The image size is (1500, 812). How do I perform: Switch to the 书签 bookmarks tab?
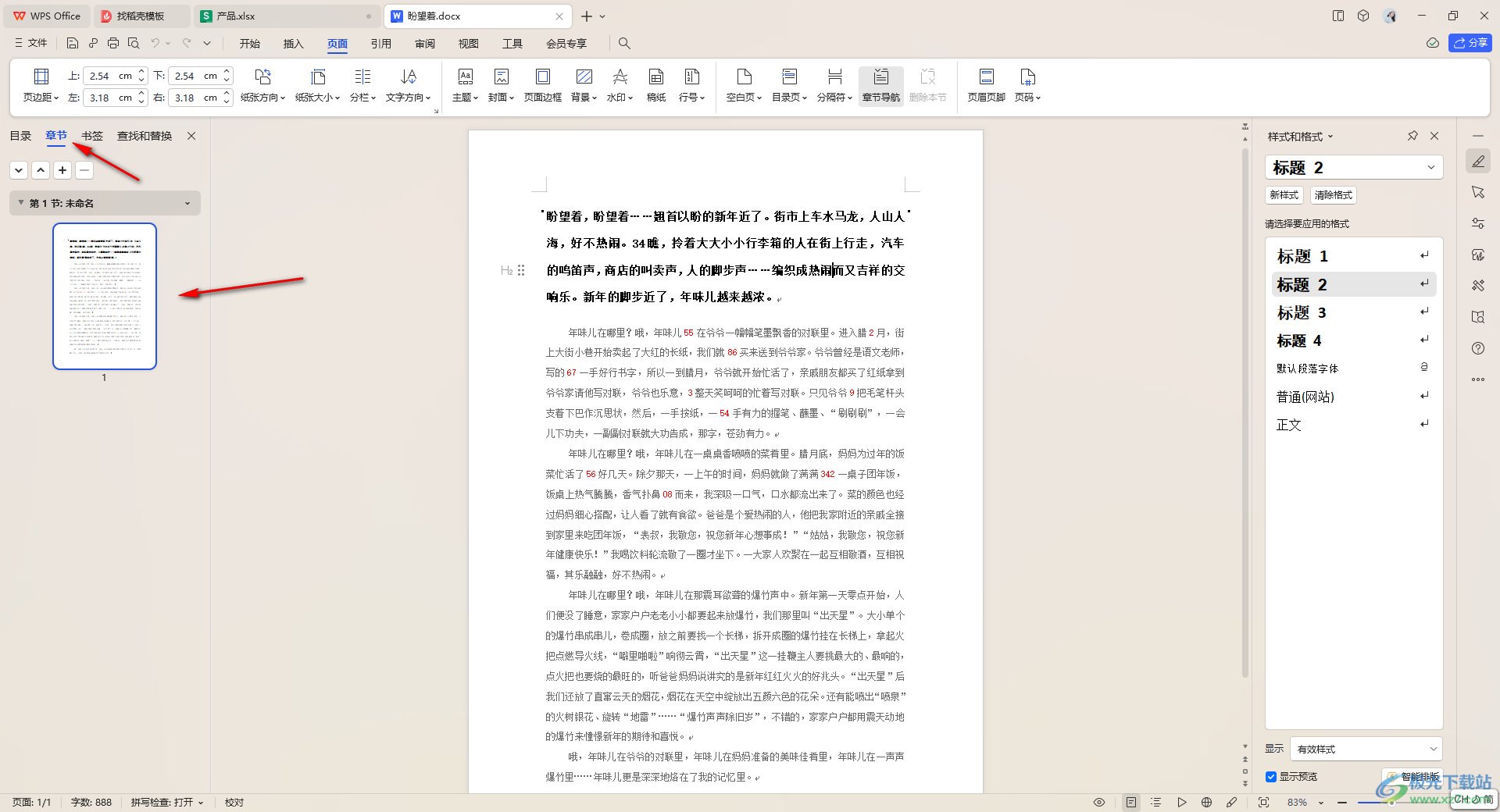pos(92,136)
